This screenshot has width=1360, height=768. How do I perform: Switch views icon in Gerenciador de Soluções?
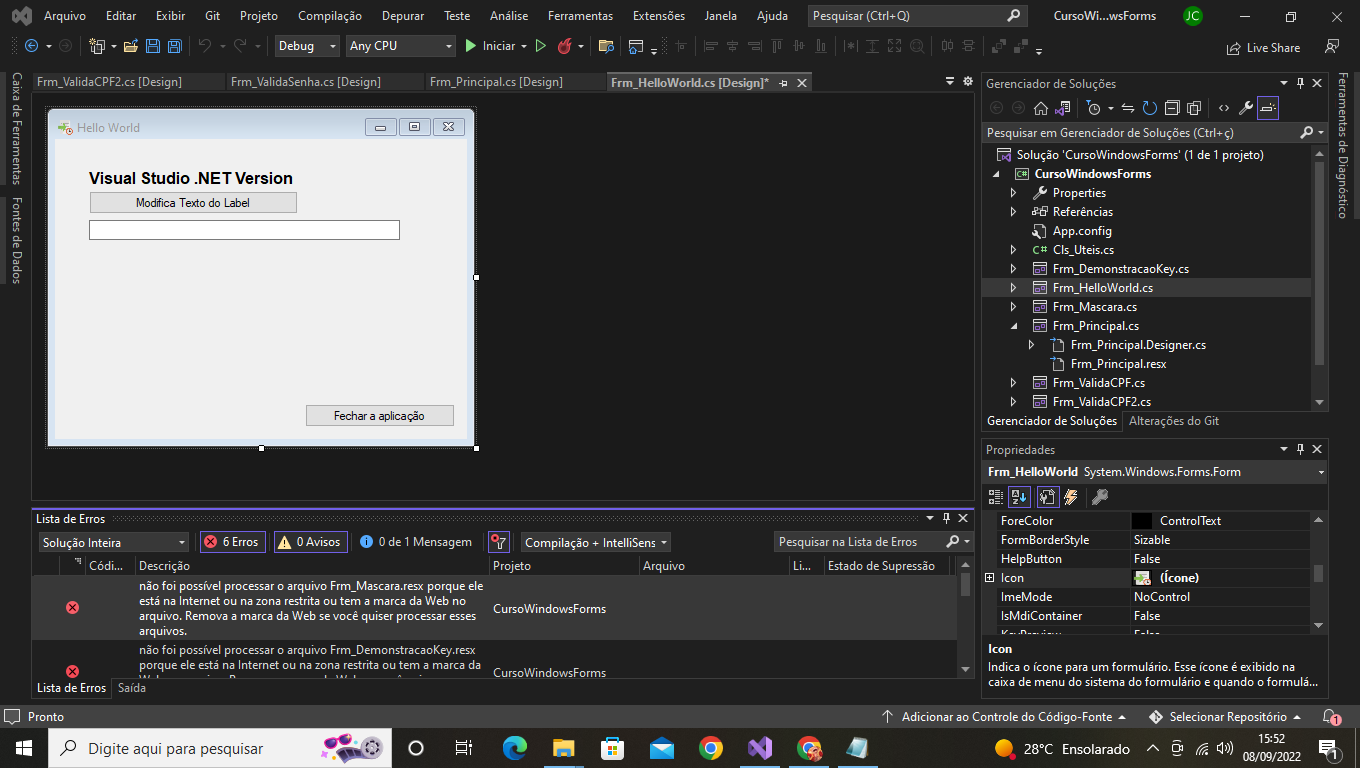tap(1063, 108)
